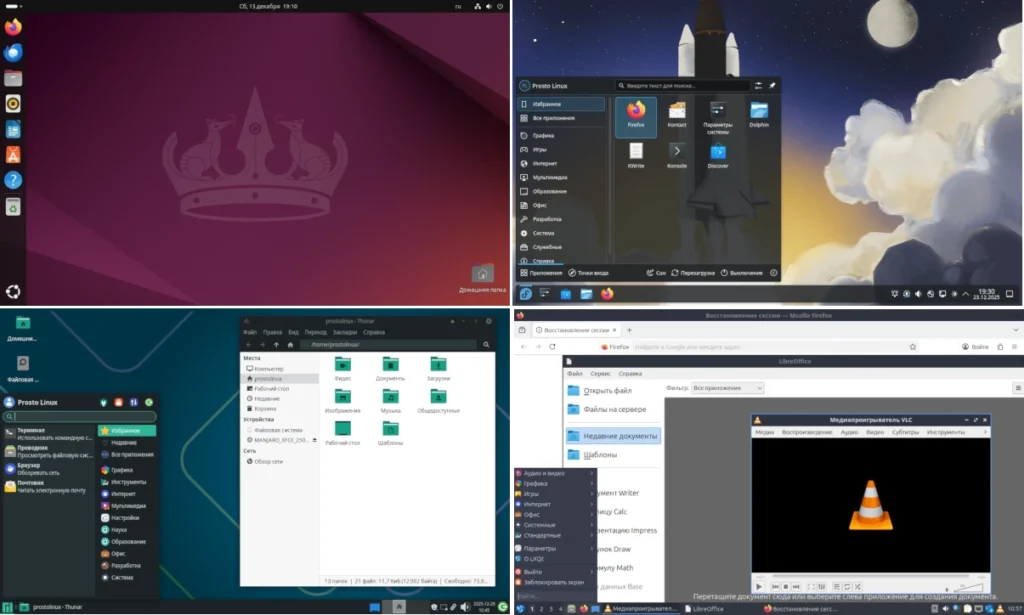Open Firefox list all tabs chevron

pos(1016,330)
